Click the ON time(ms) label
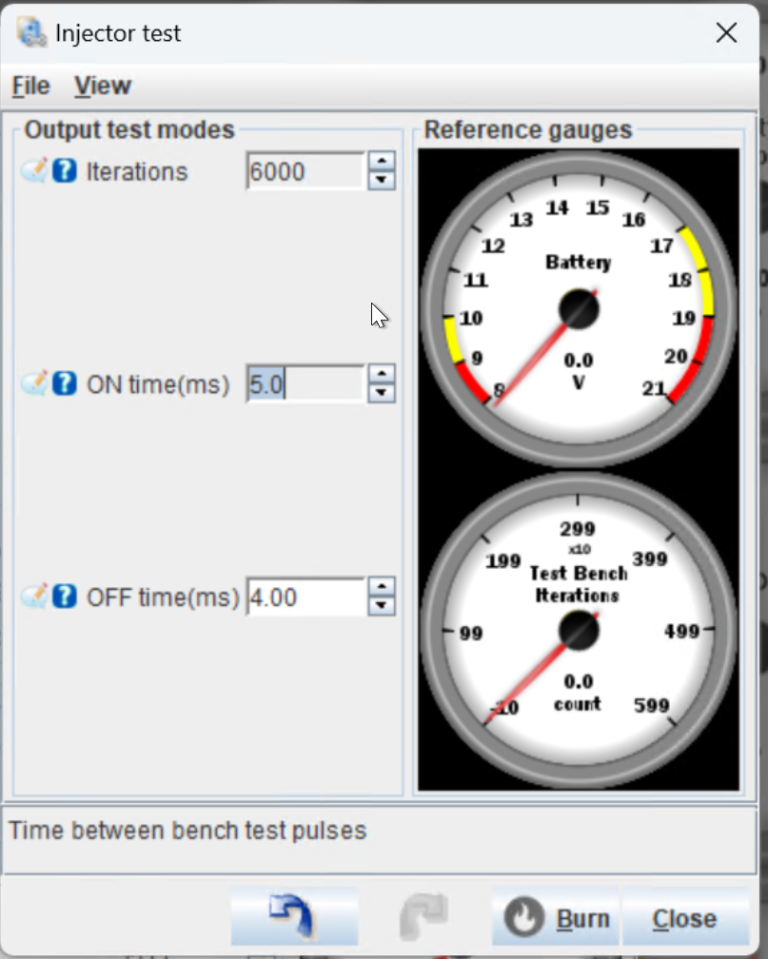768x959 pixels. coord(158,385)
